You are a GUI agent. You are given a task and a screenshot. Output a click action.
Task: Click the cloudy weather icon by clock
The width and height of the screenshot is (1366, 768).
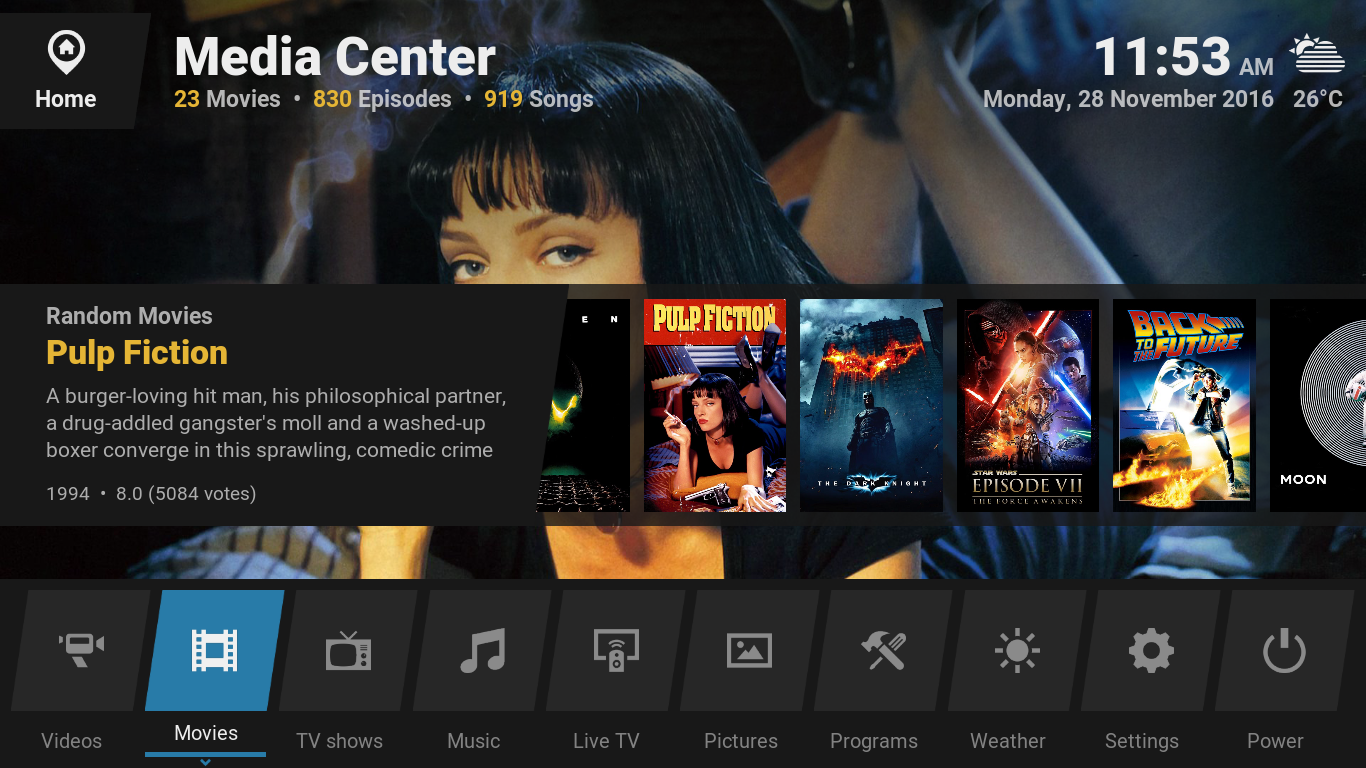click(1317, 54)
